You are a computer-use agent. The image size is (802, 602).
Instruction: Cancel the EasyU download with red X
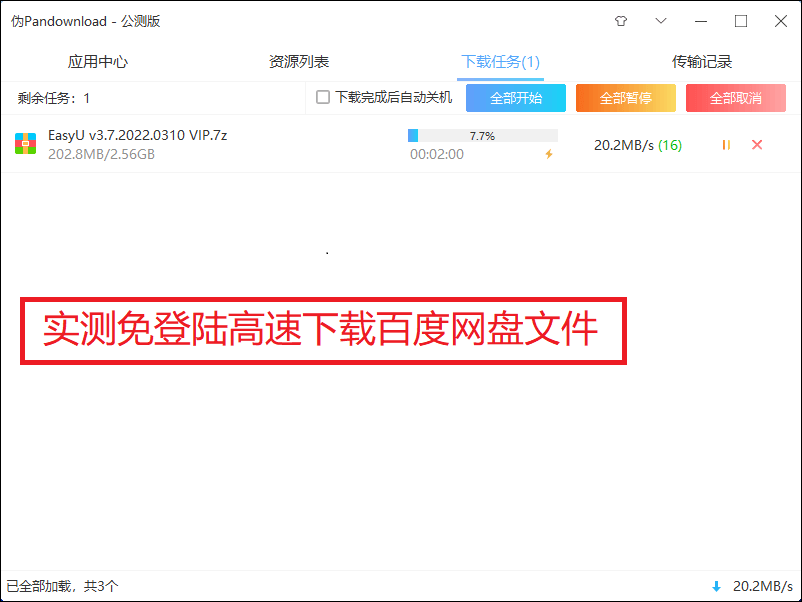(x=757, y=145)
